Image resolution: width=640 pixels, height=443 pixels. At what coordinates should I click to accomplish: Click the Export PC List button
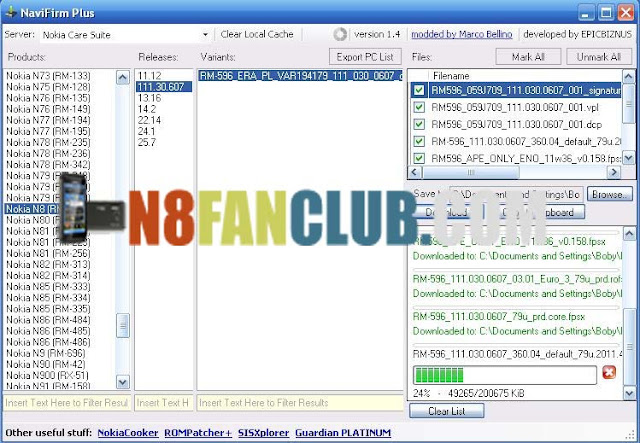365,57
